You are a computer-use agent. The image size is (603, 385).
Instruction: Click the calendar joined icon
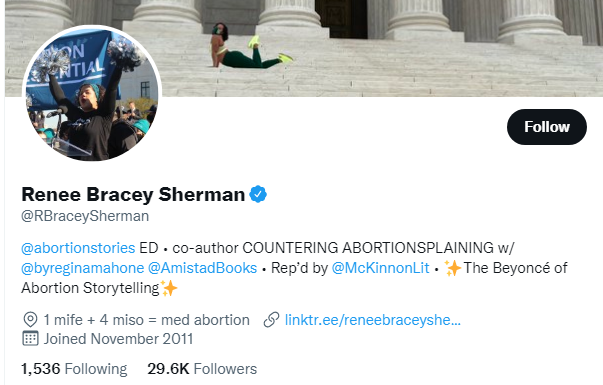[x=30, y=338]
